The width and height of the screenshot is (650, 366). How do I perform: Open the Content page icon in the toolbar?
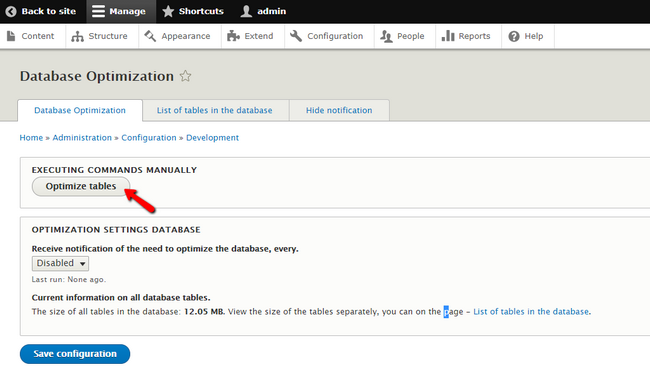[11, 36]
